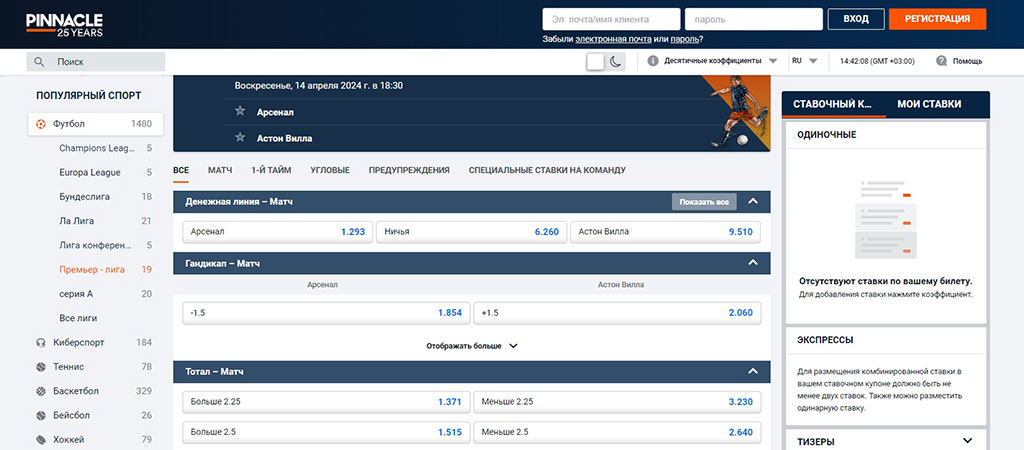1024x450 pixels.
Task: Bet on Ничья at 6.260
Action: point(472,232)
